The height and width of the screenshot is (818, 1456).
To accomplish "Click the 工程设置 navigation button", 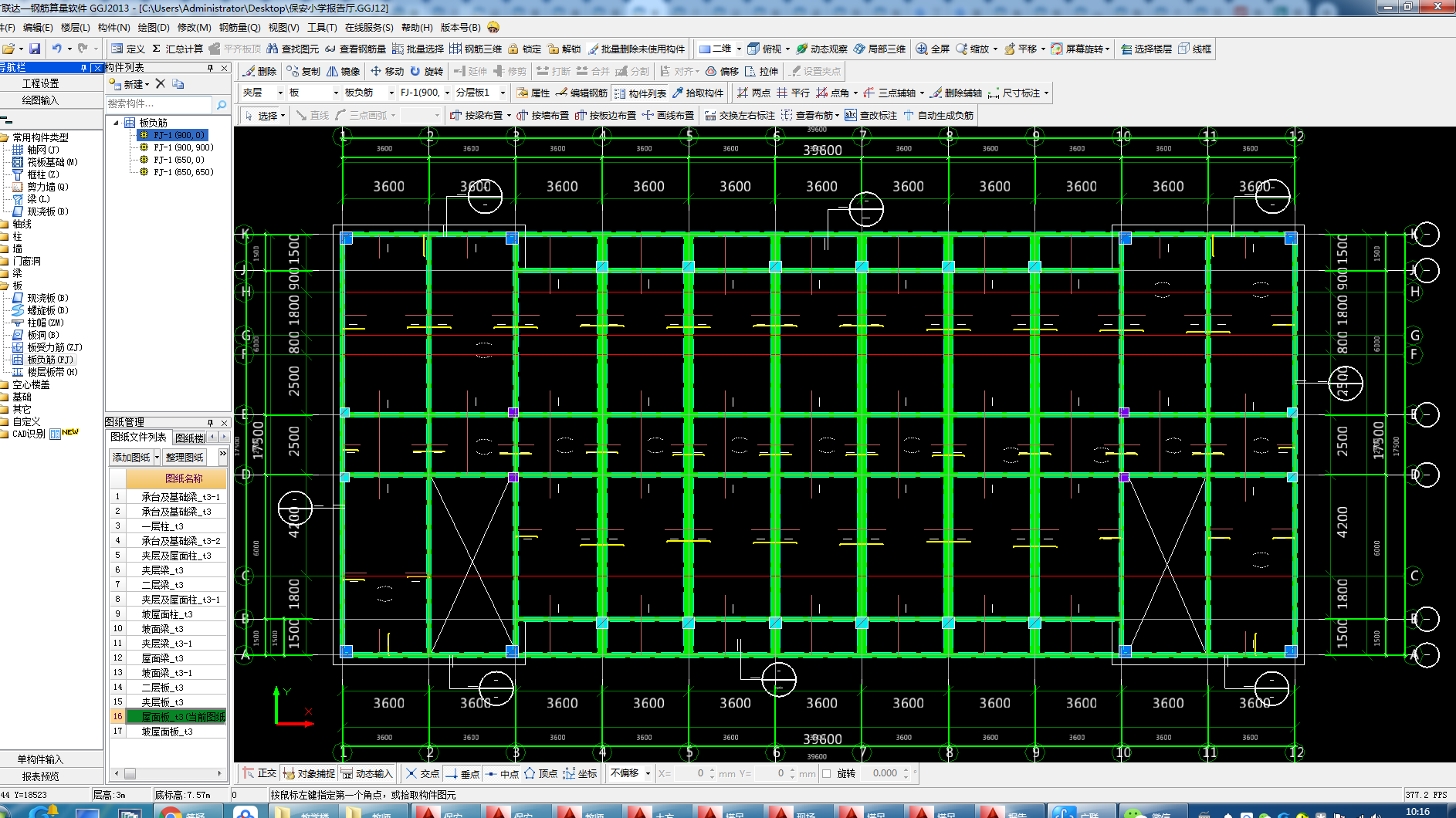I will pyautogui.click(x=40, y=83).
